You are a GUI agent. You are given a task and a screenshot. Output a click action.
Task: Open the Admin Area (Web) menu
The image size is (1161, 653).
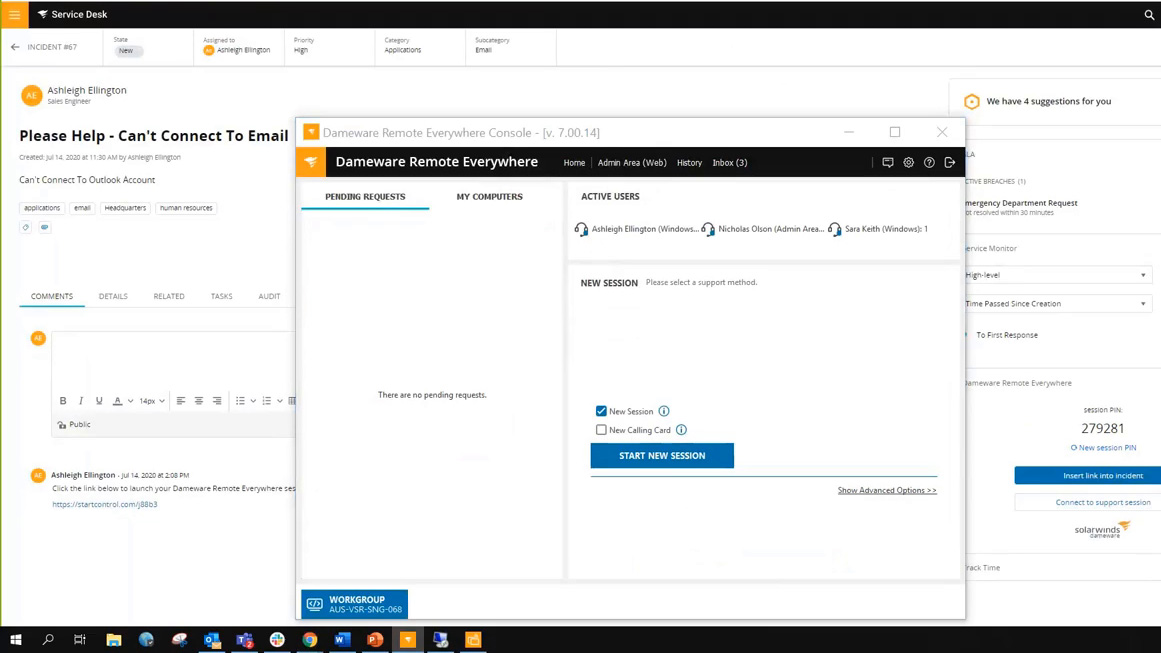632,162
